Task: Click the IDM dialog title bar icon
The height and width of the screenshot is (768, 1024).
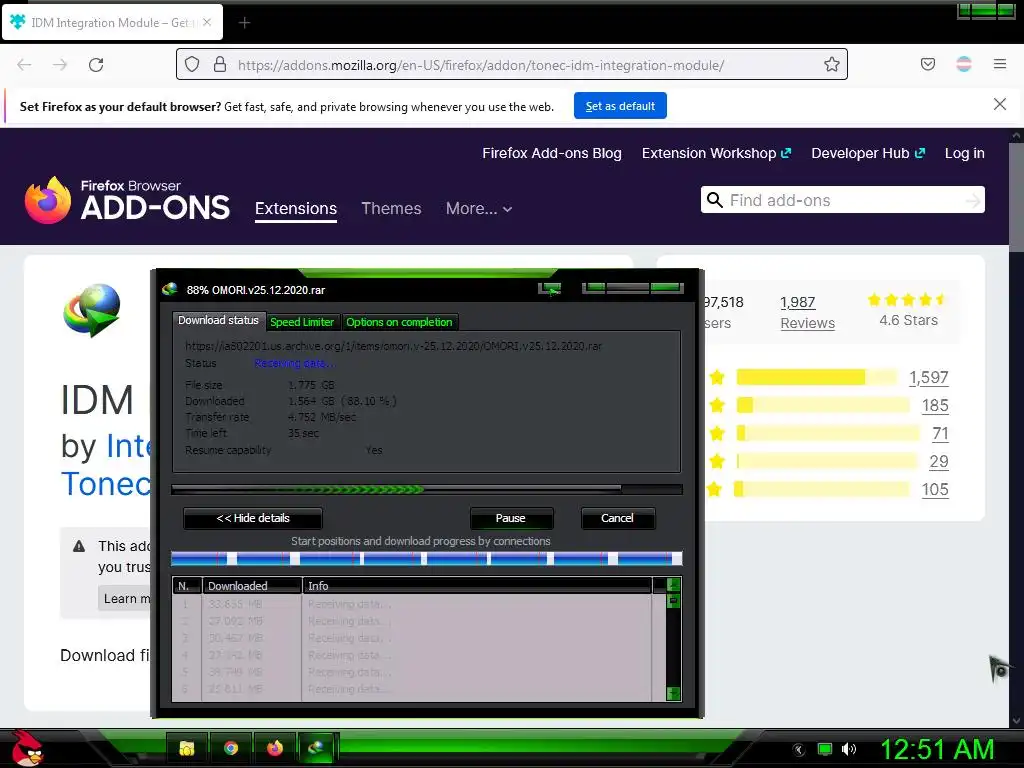Action: pyautogui.click(x=170, y=289)
